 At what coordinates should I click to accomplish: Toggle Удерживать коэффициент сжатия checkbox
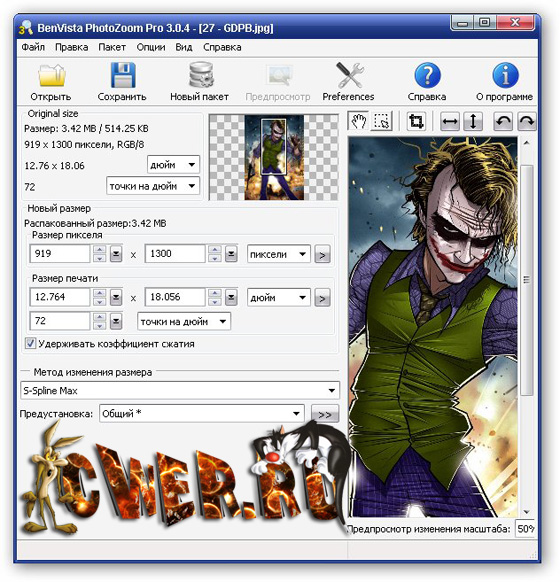[x=30, y=343]
